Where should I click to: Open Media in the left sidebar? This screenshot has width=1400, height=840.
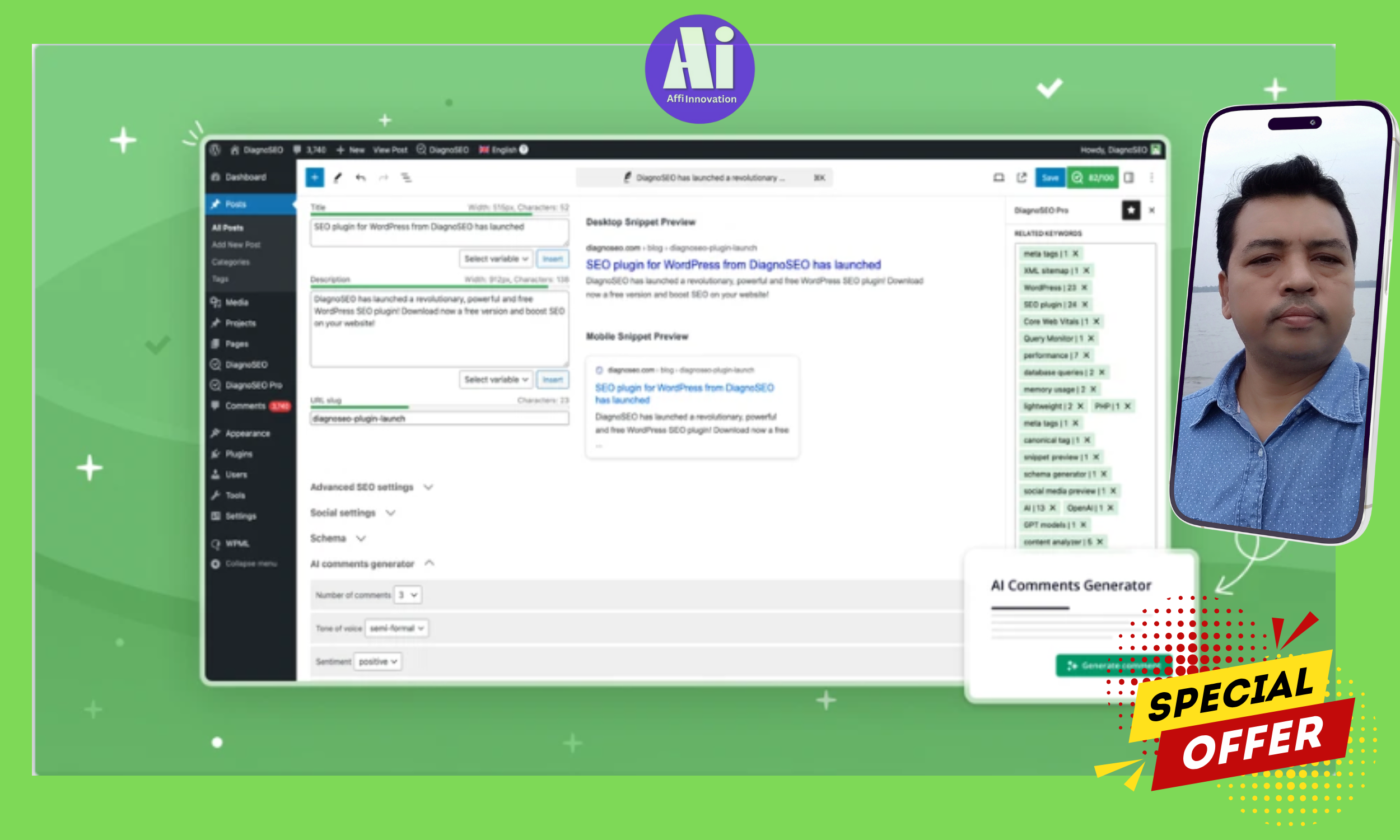[x=251, y=302]
